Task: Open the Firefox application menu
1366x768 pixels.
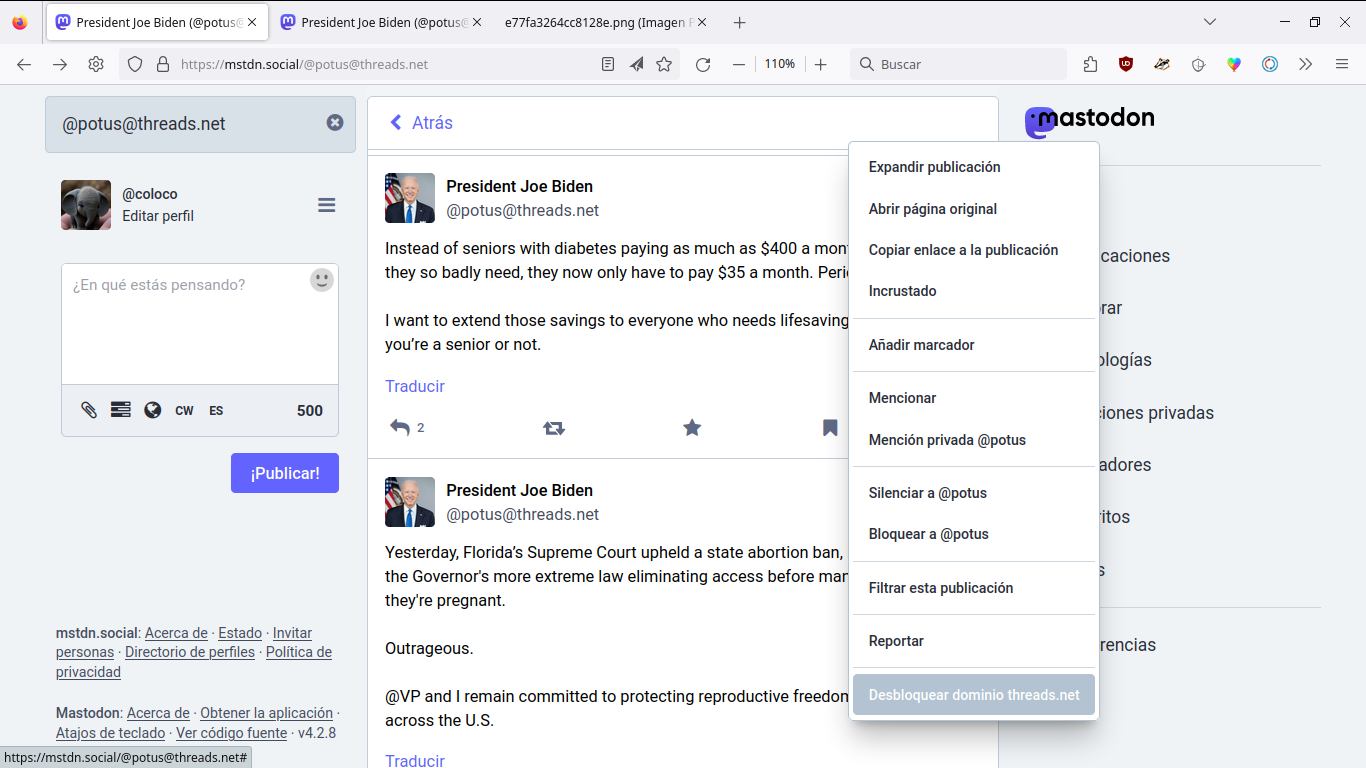Action: (1342, 64)
